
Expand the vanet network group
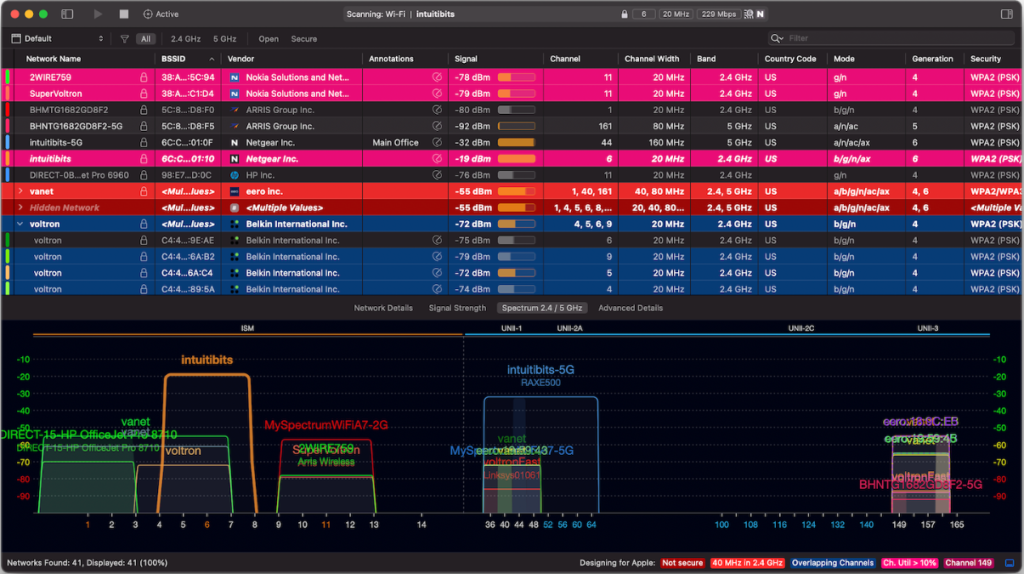pos(20,190)
